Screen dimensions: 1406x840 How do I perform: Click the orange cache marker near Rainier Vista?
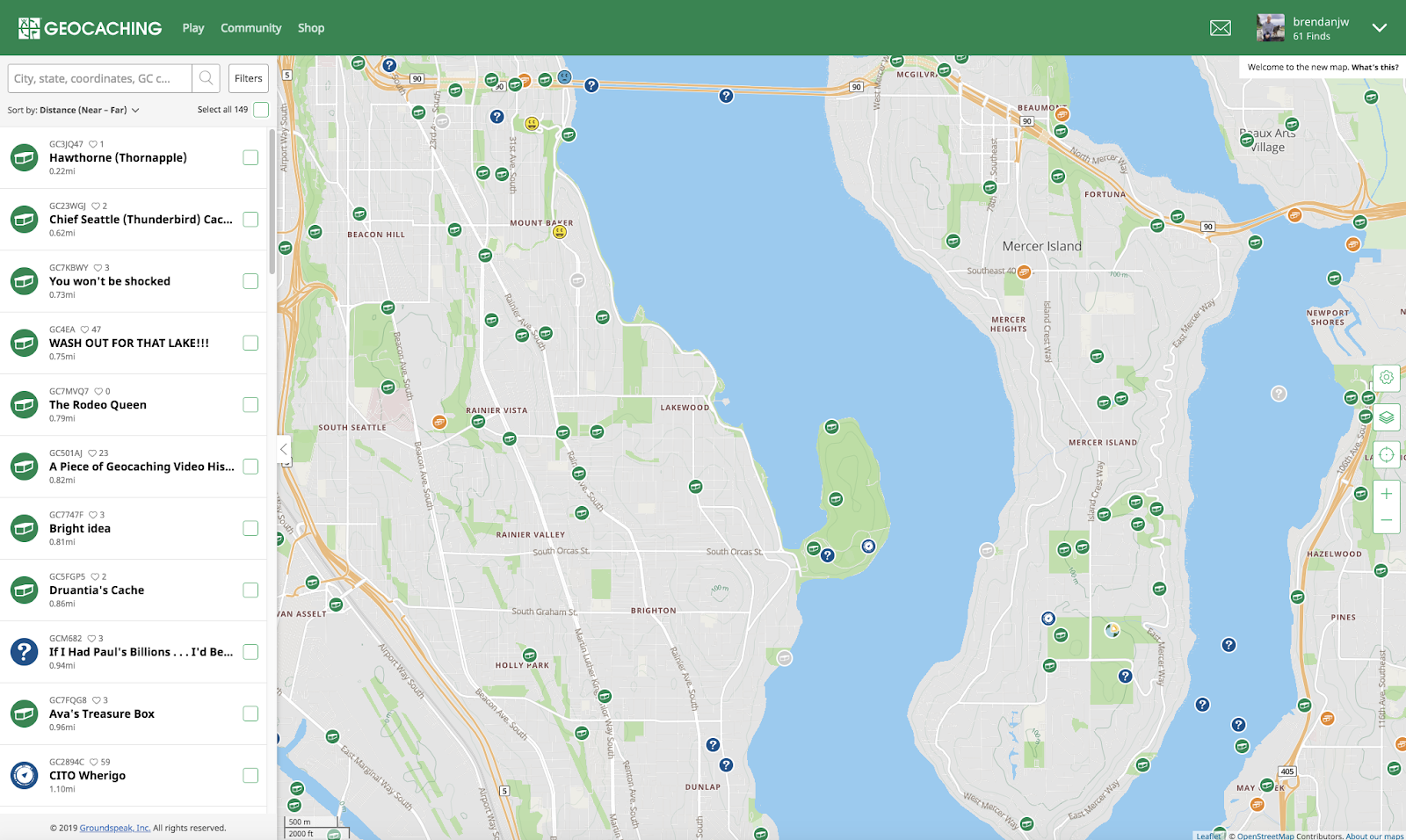coord(439,422)
